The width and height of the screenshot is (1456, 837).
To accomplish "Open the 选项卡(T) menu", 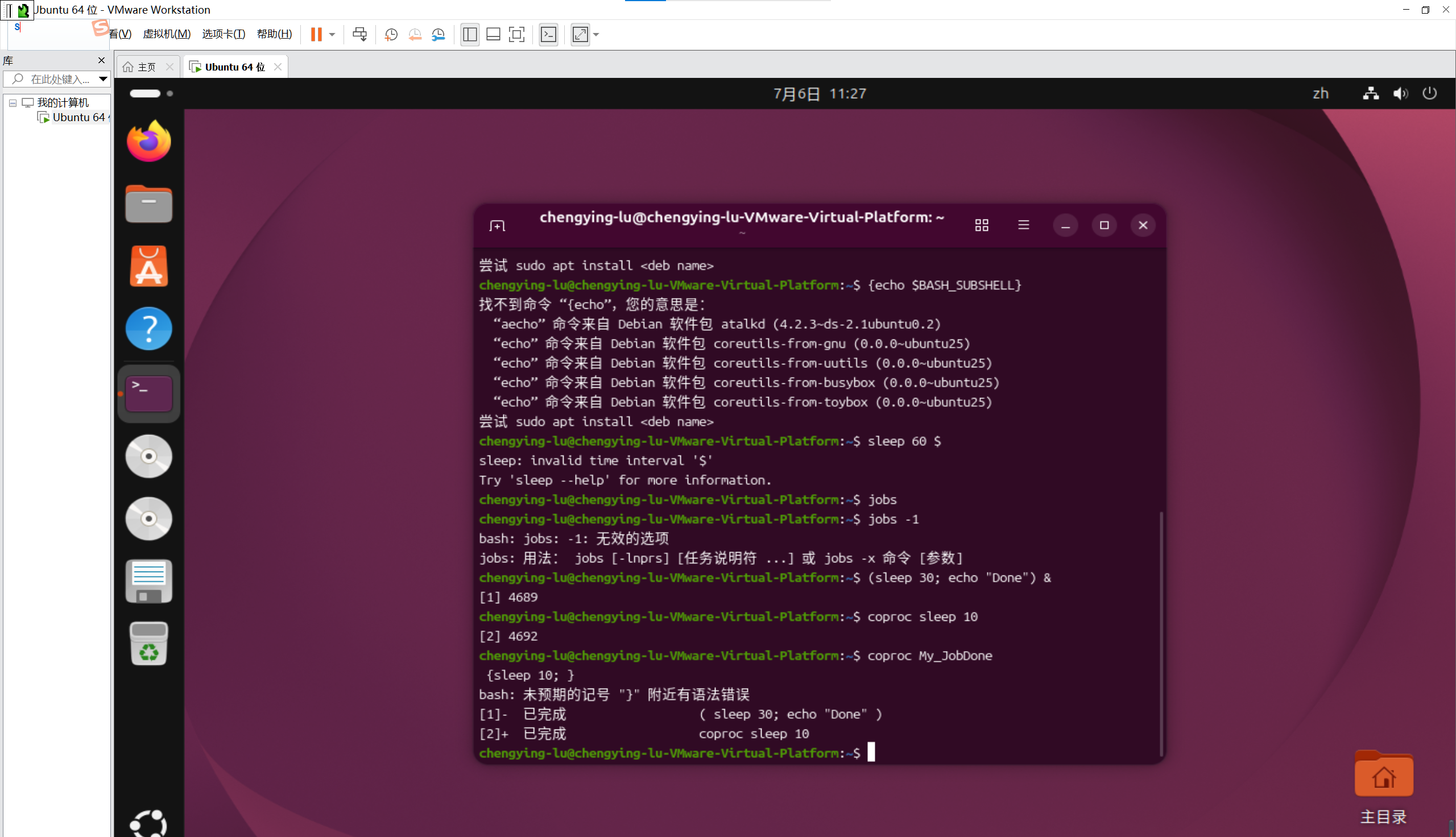I will [x=224, y=34].
